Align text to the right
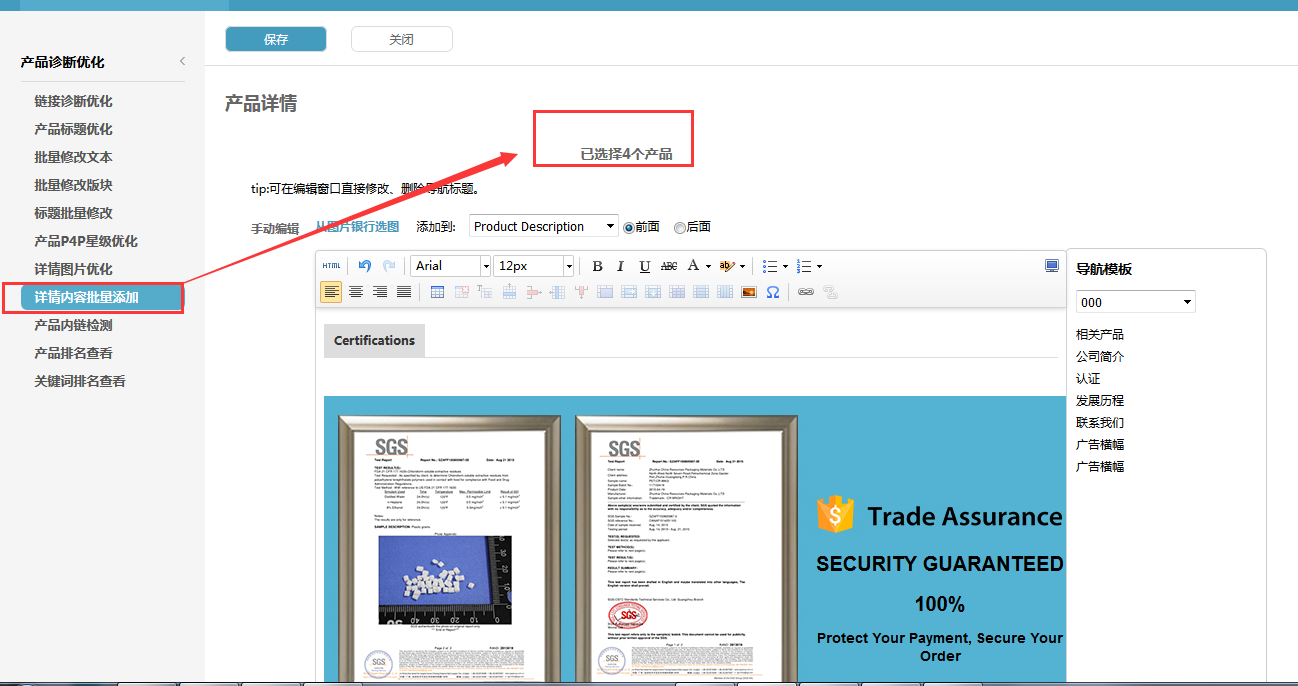The width and height of the screenshot is (1298, 686). pyautogui.click(x=379, y=292)
